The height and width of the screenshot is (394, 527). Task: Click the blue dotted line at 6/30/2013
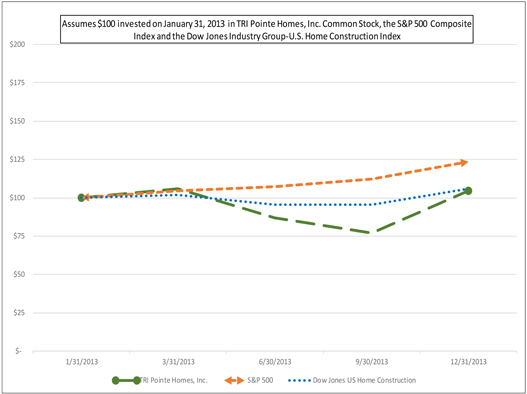(x=275, y=204)
